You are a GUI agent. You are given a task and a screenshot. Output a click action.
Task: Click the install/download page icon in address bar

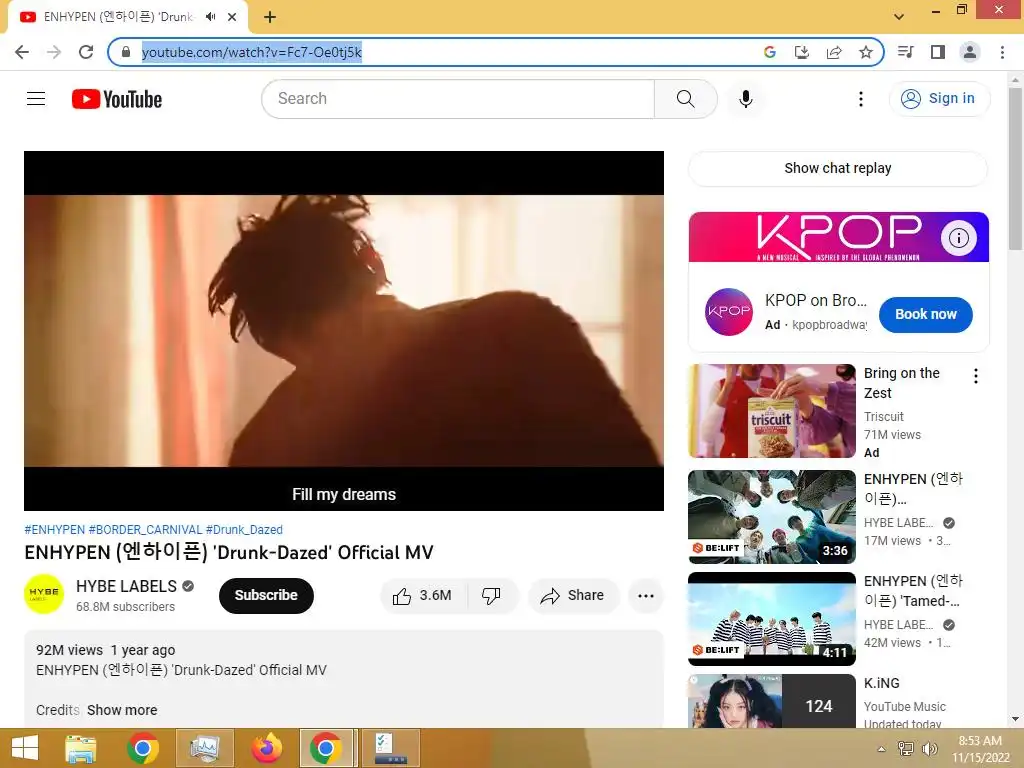click(802, 52)
